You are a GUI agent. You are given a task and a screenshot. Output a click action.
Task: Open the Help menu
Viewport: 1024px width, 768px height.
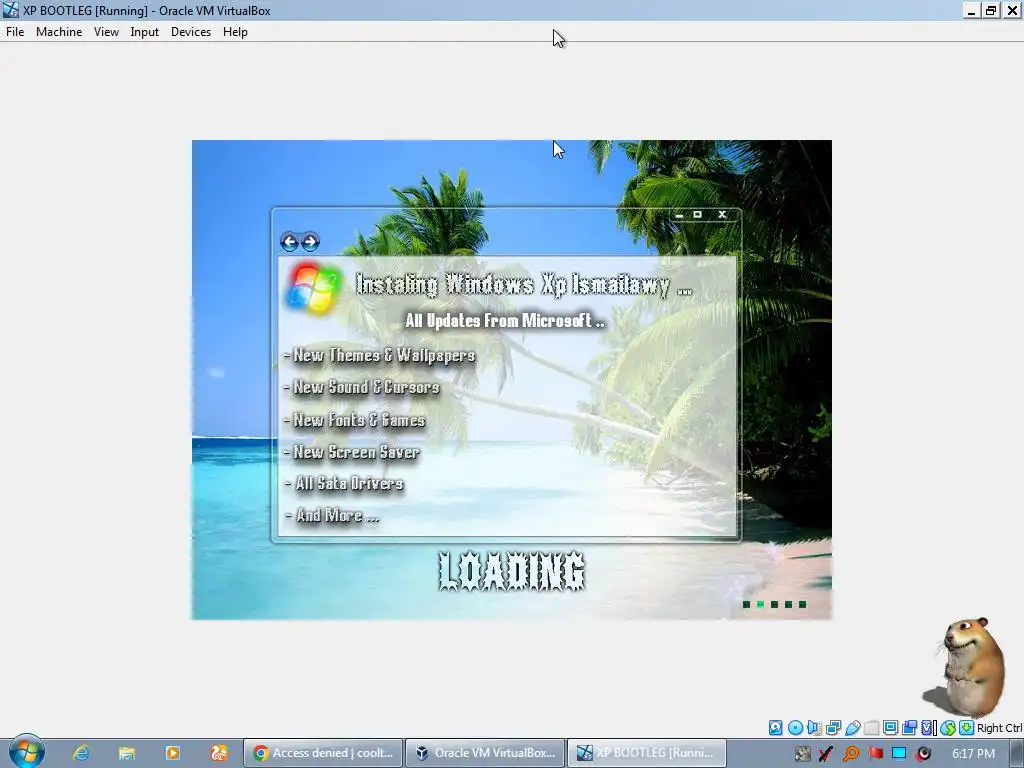tap(235, 32)
